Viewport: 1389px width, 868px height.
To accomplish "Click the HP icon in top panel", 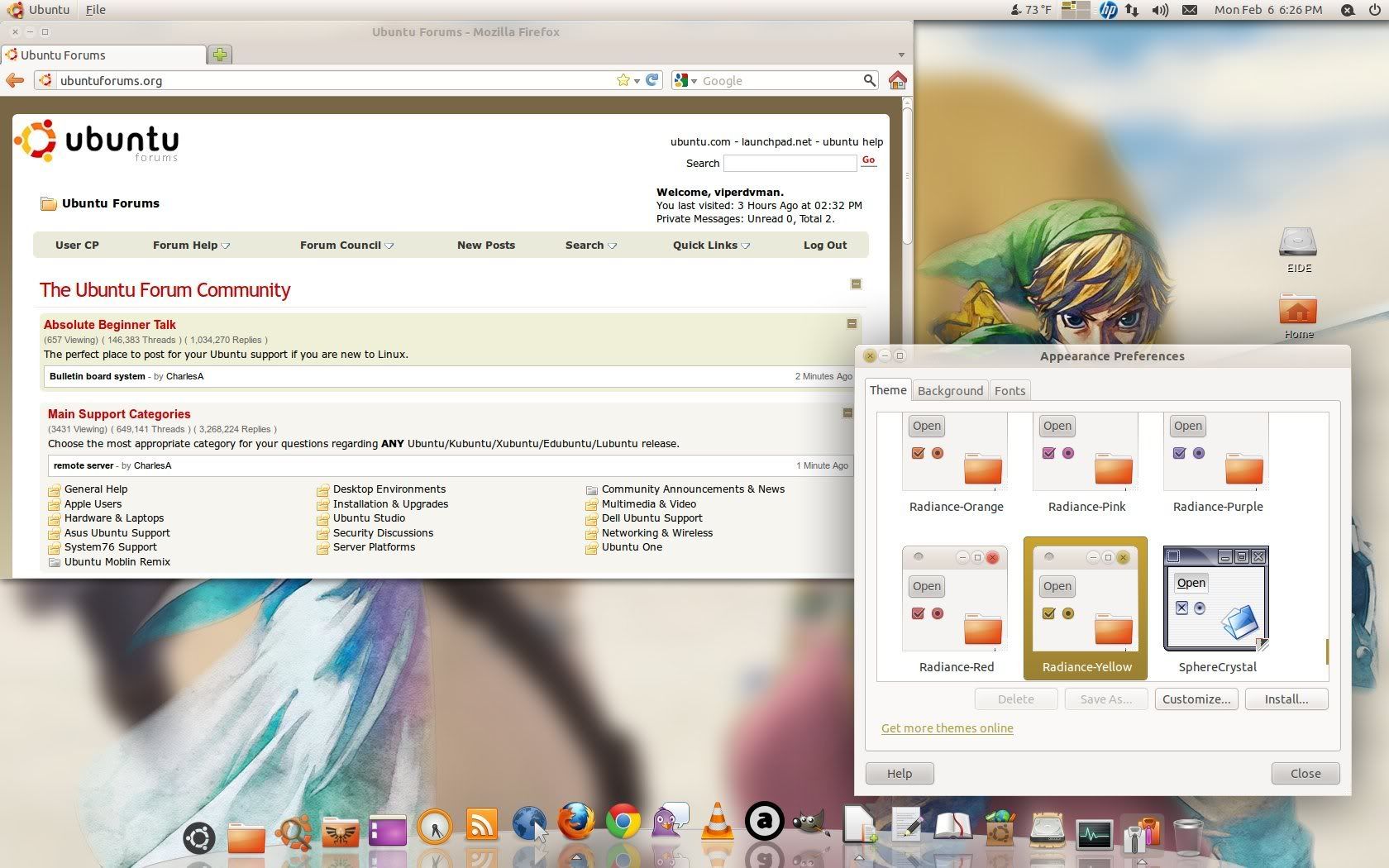I will pos(1108,10).
